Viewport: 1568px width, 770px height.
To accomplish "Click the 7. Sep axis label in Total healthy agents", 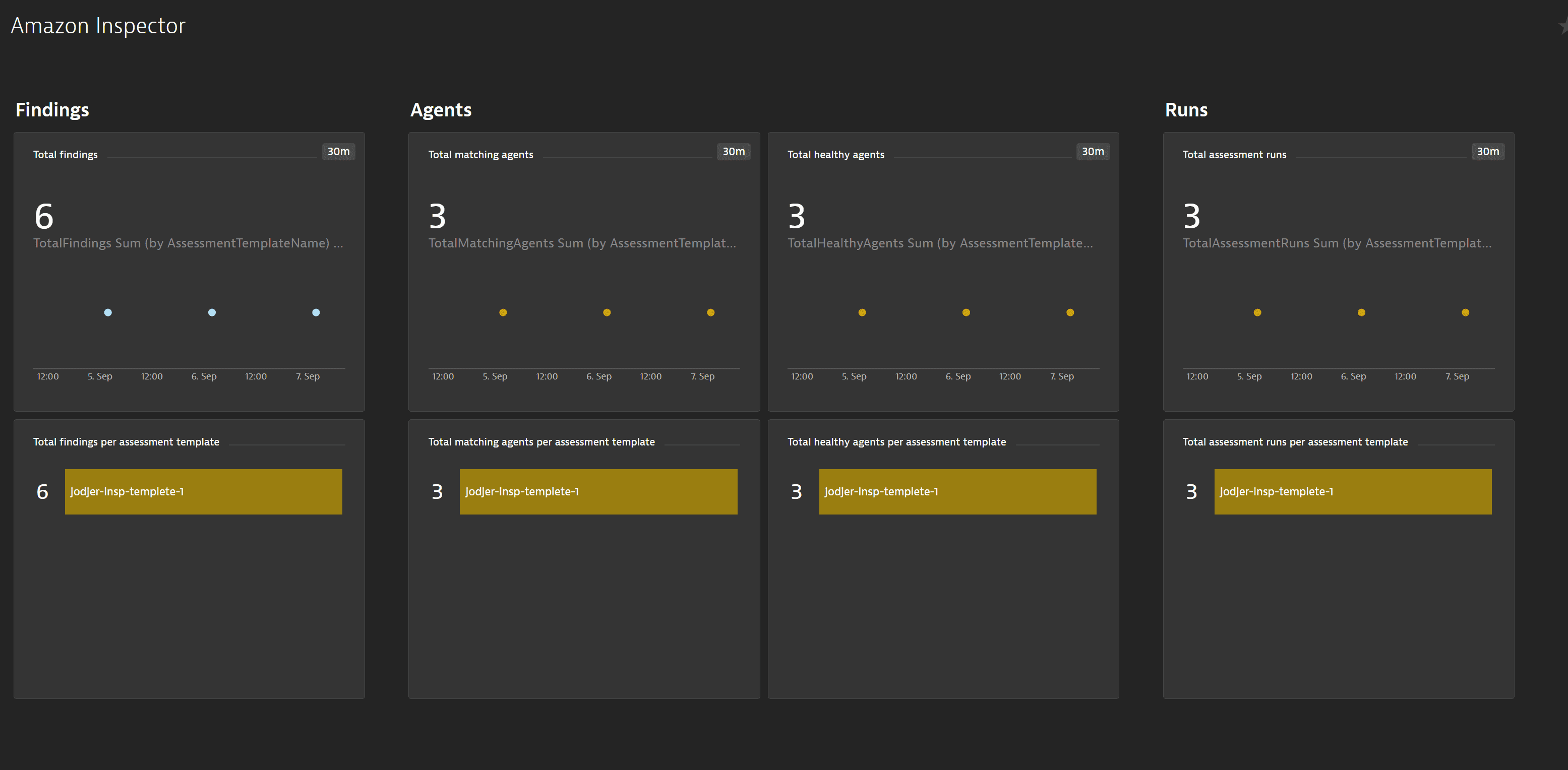I will point(1062,376).
